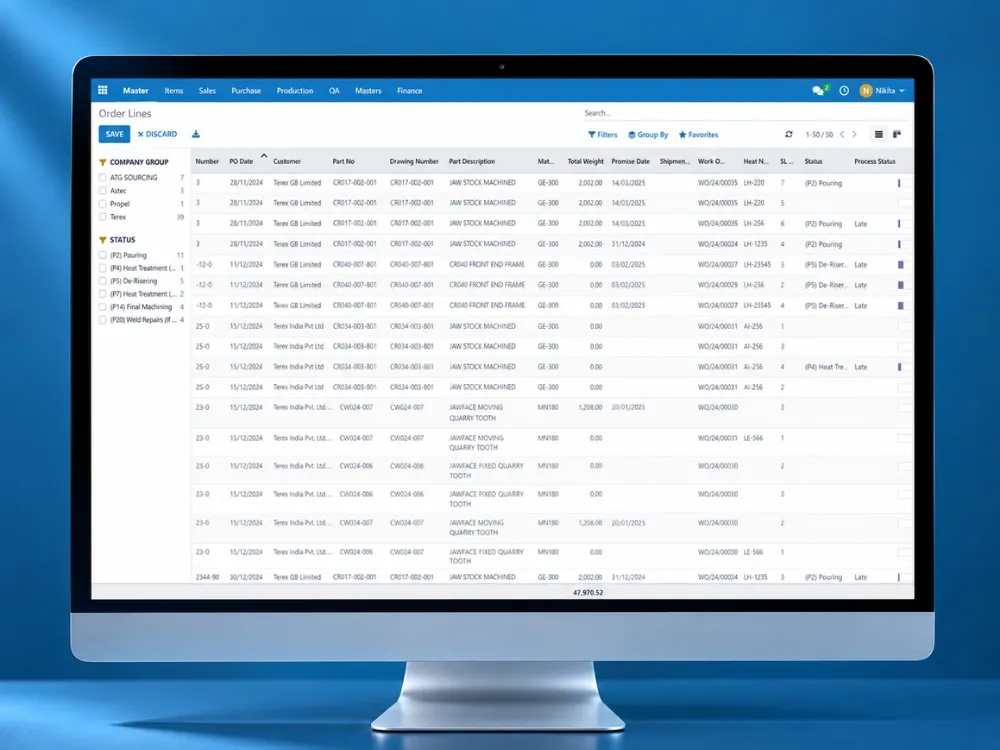
Task: Open the conversations chat icon
Action: (818, 91)
